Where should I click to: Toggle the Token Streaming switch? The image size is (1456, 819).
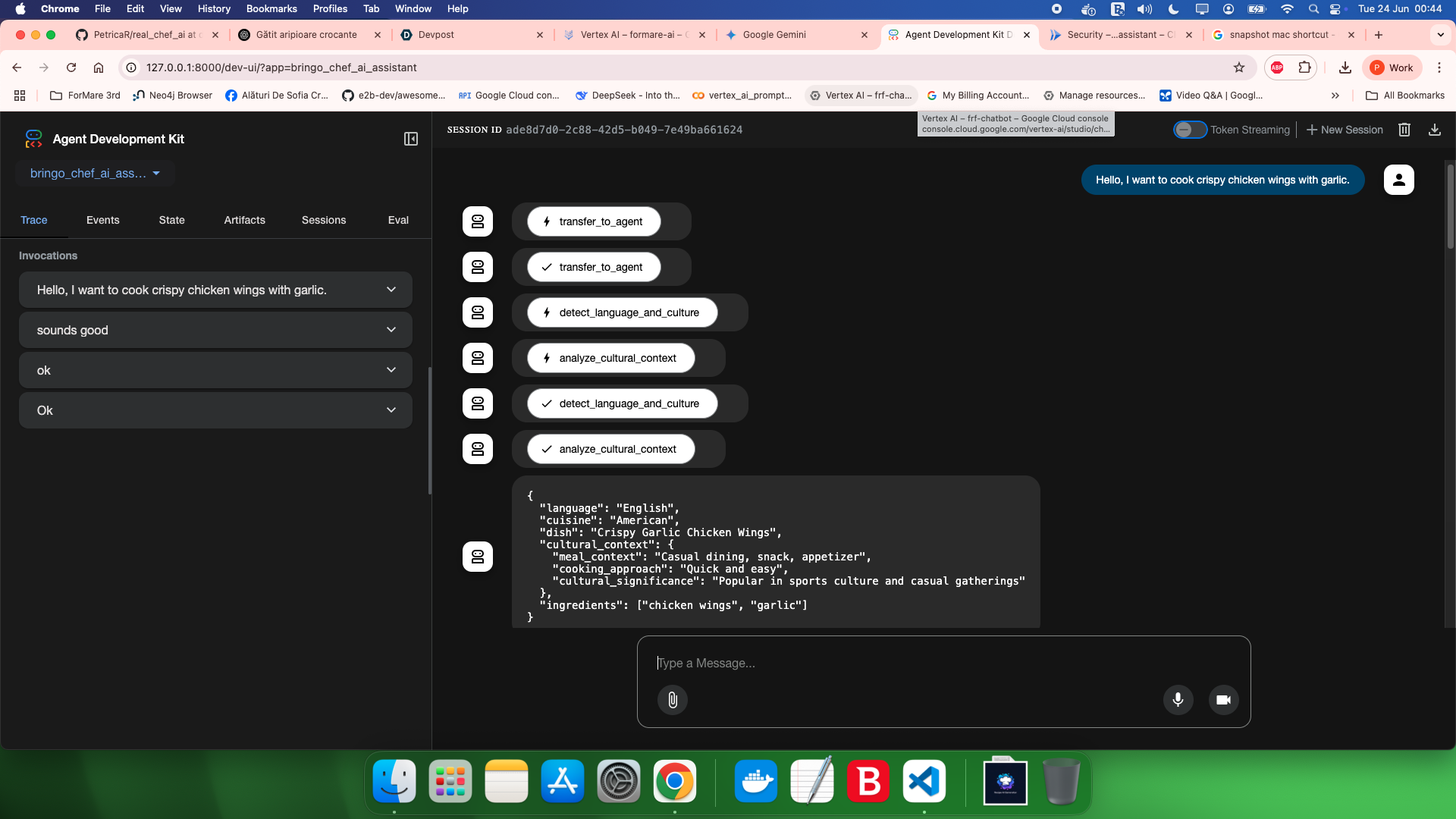[1189, 130]
